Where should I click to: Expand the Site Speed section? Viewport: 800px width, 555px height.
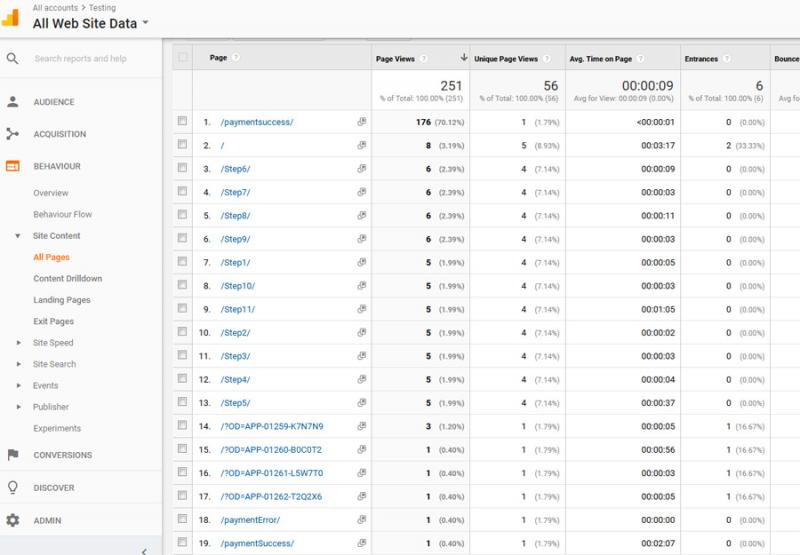(19, 343)
